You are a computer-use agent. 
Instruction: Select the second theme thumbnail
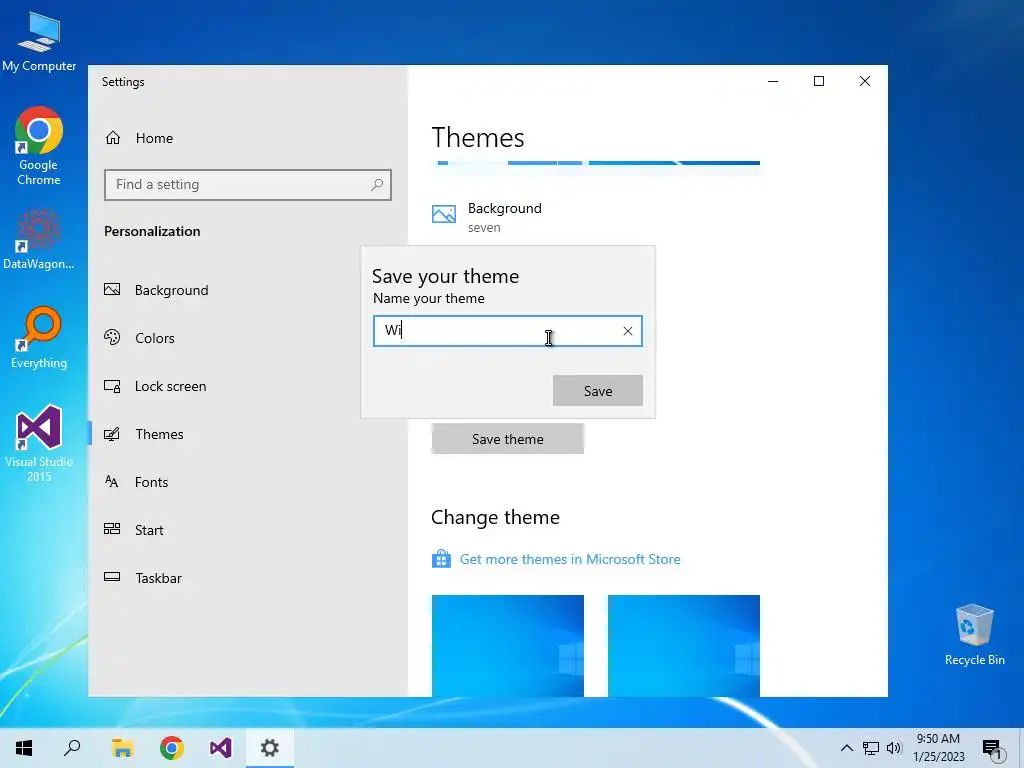click(x=684, y=646)
